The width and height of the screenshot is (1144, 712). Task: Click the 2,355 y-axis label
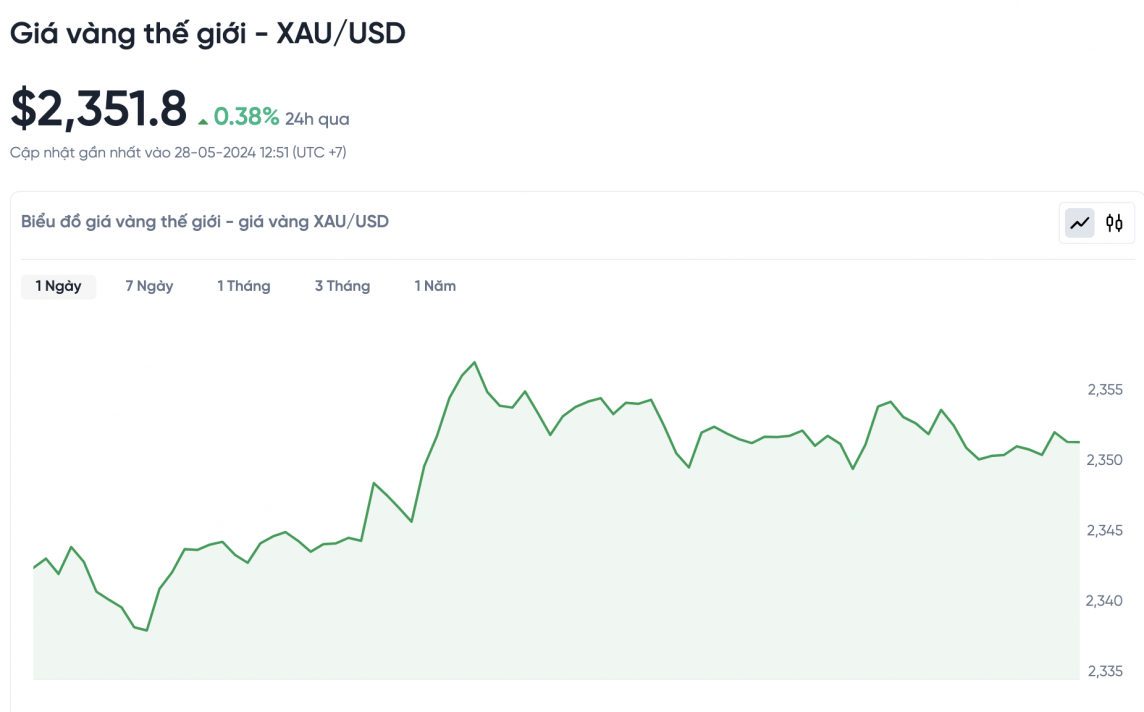[1105, 390]
